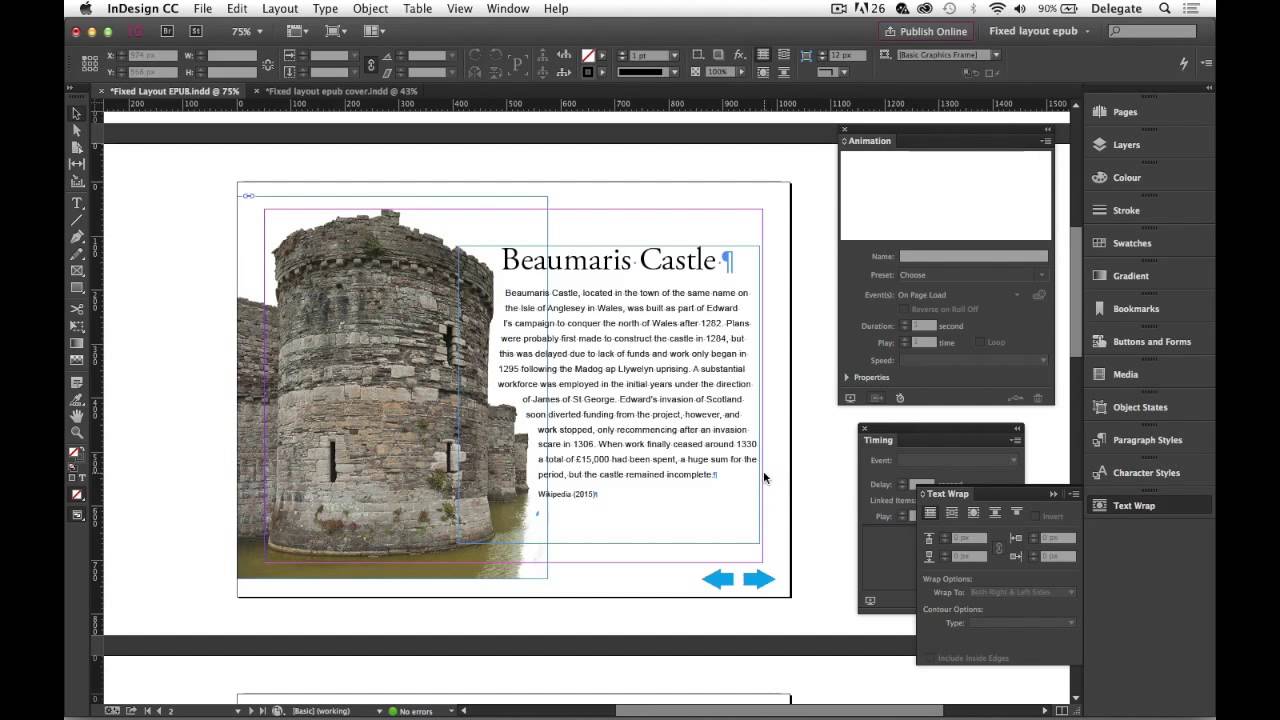Select the Gap tool
Image resolution: width=1280 pixels, height=720 pixels.
[77, 163]
